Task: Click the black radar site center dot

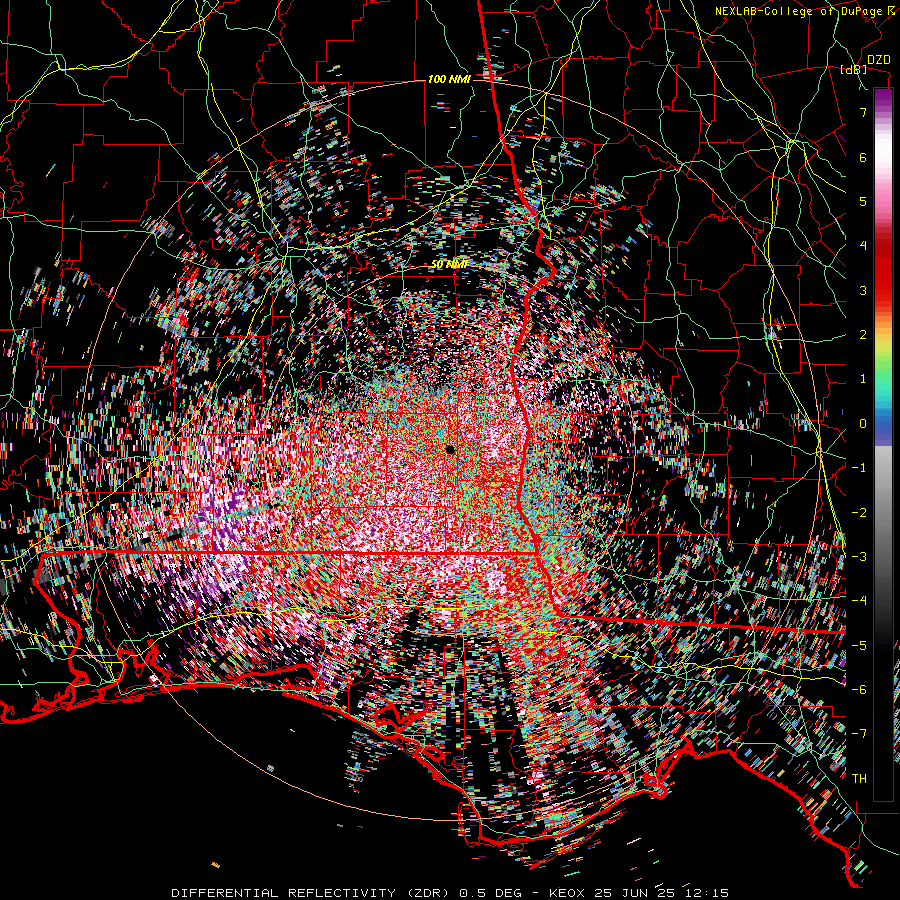Action: [450, 450]
